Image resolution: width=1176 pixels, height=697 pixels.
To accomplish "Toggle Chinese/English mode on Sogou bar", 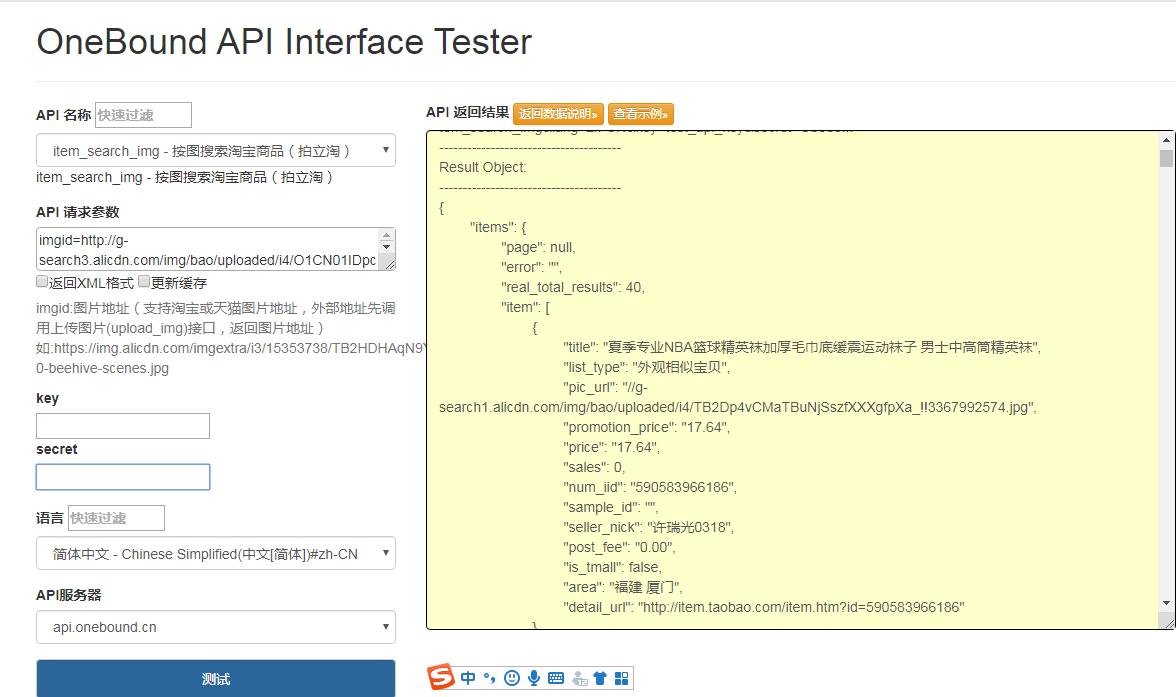I will point(468,678).
